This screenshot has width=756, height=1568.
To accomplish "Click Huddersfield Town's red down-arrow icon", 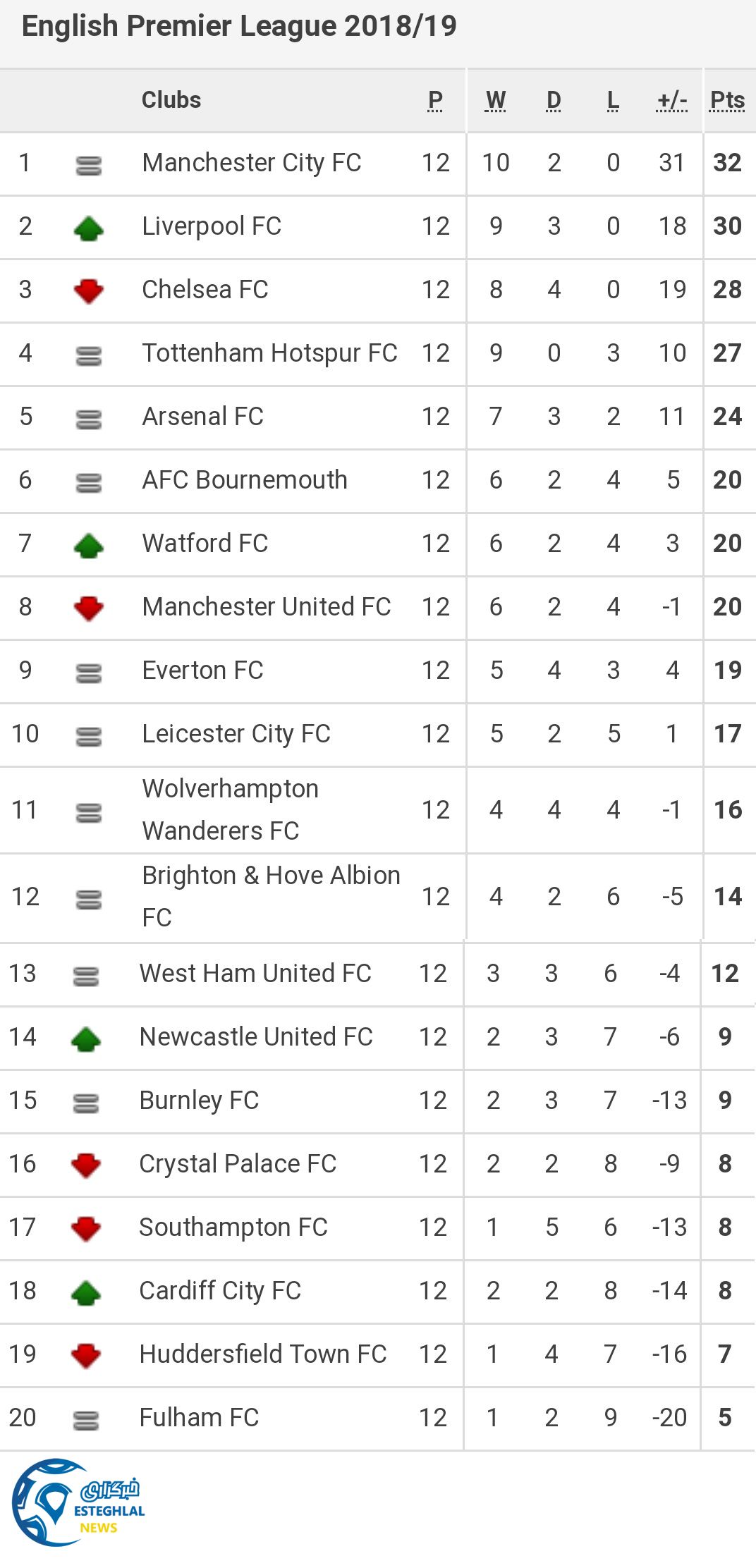I will coord(86,1355).
